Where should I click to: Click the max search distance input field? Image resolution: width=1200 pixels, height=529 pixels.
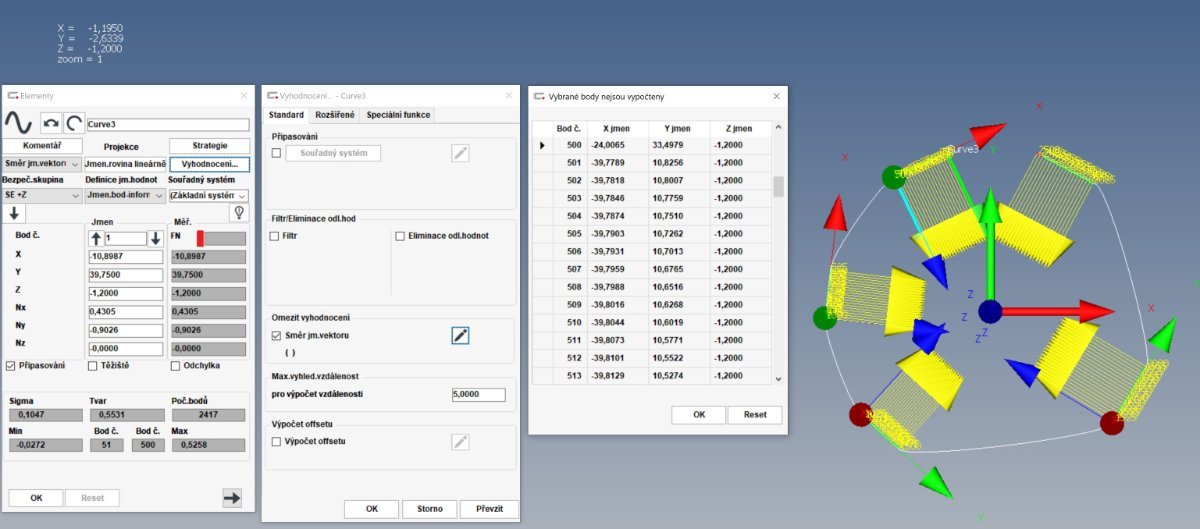point(478,395)
